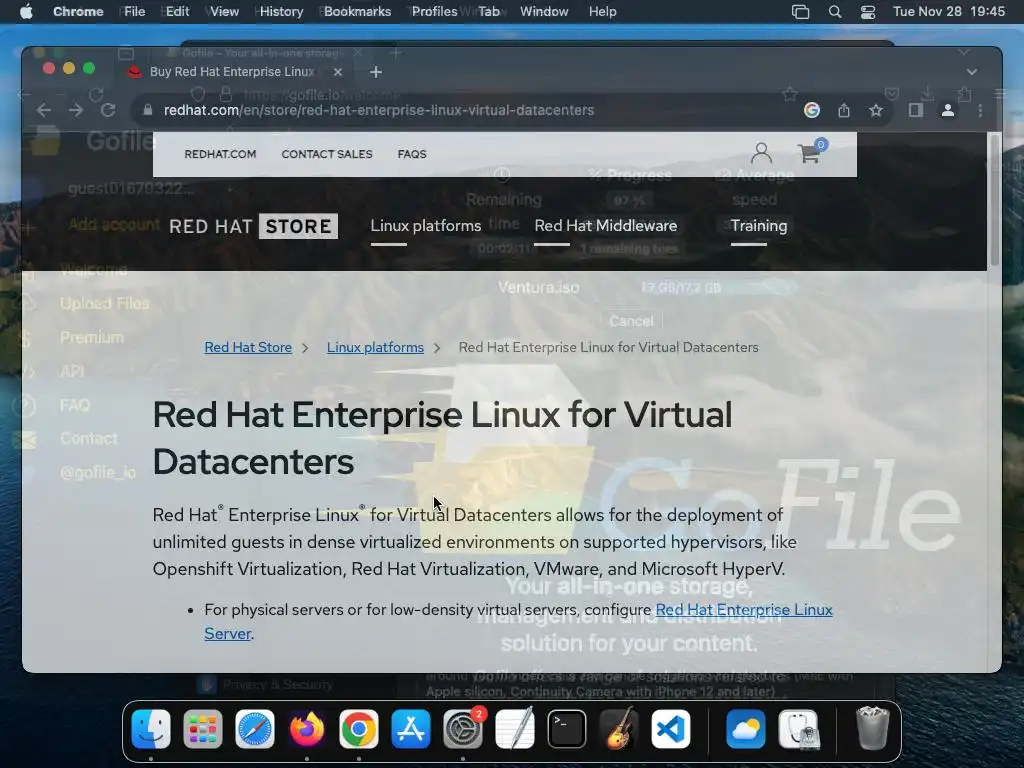Click the Red Hat Store logo
Screen dimensions: 1024x768
[x=253, y=226]
